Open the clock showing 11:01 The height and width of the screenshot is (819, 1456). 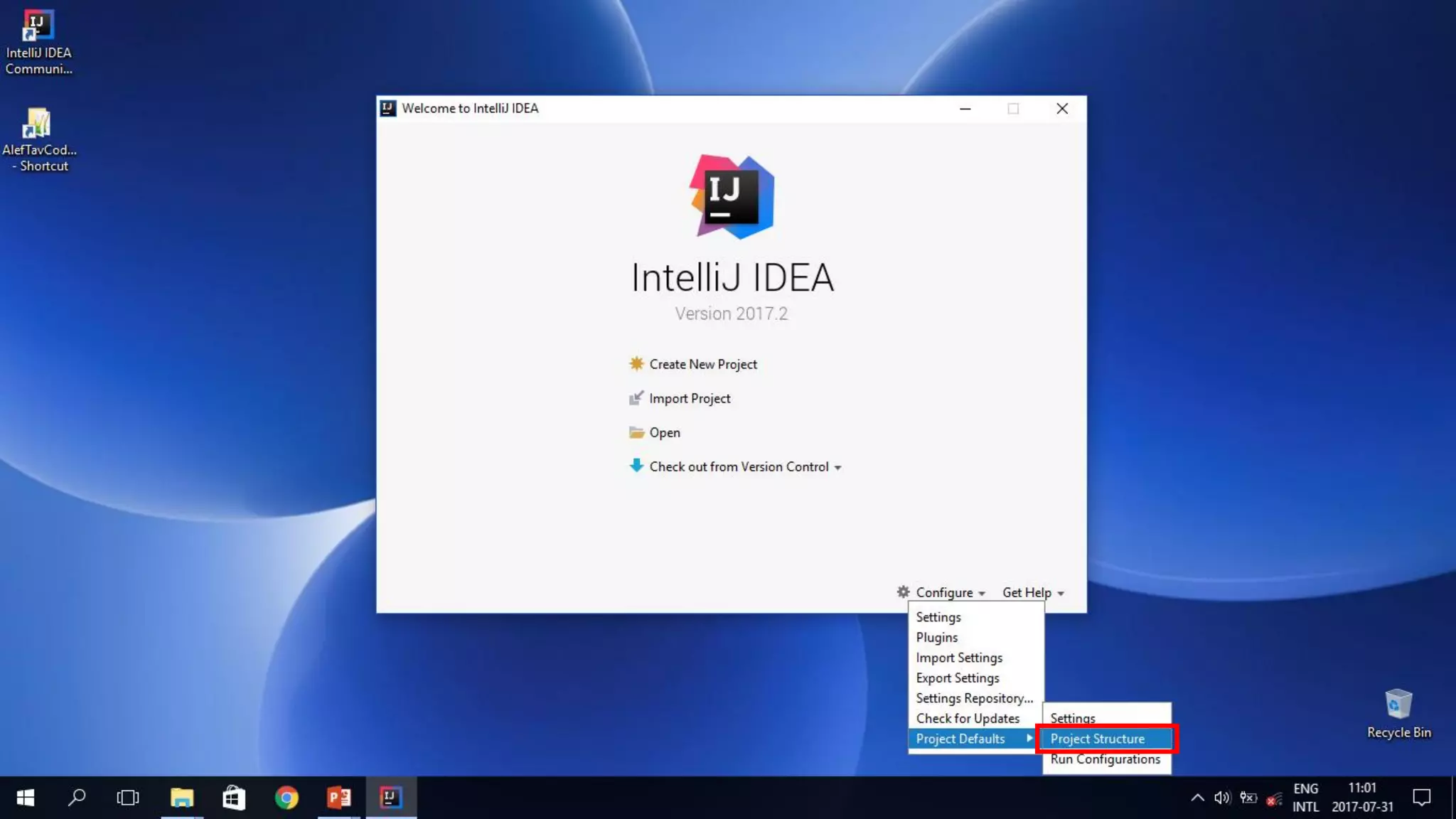[1362, 798]
